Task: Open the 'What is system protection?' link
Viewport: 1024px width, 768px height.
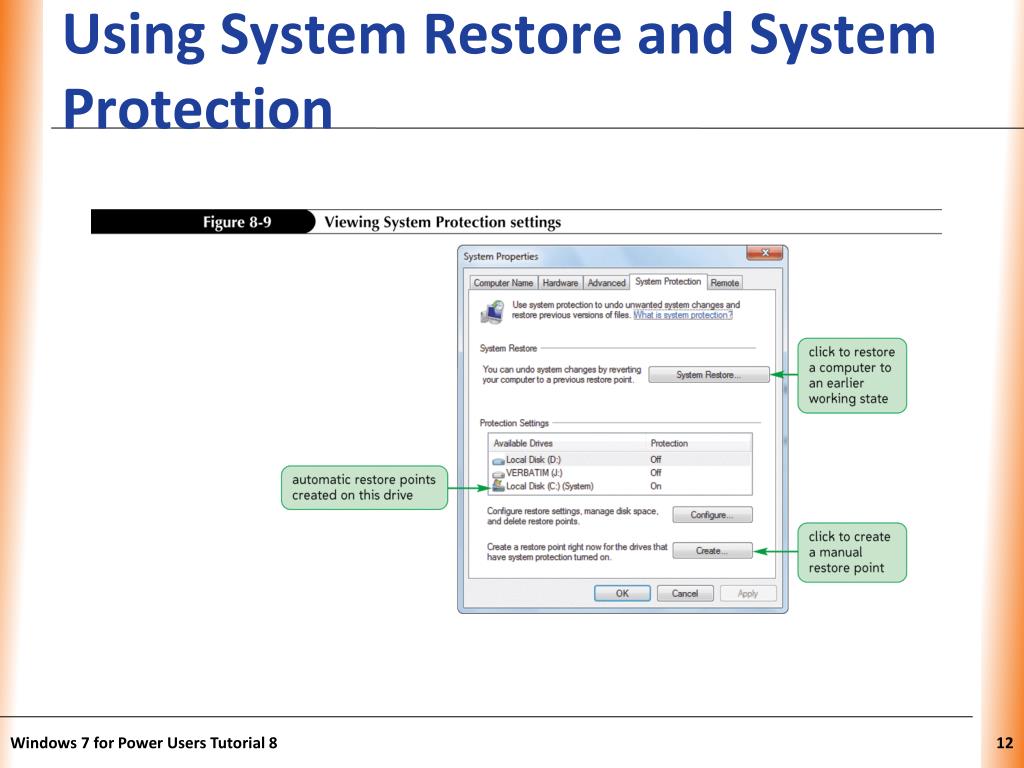Action: (x=683, y=315)
